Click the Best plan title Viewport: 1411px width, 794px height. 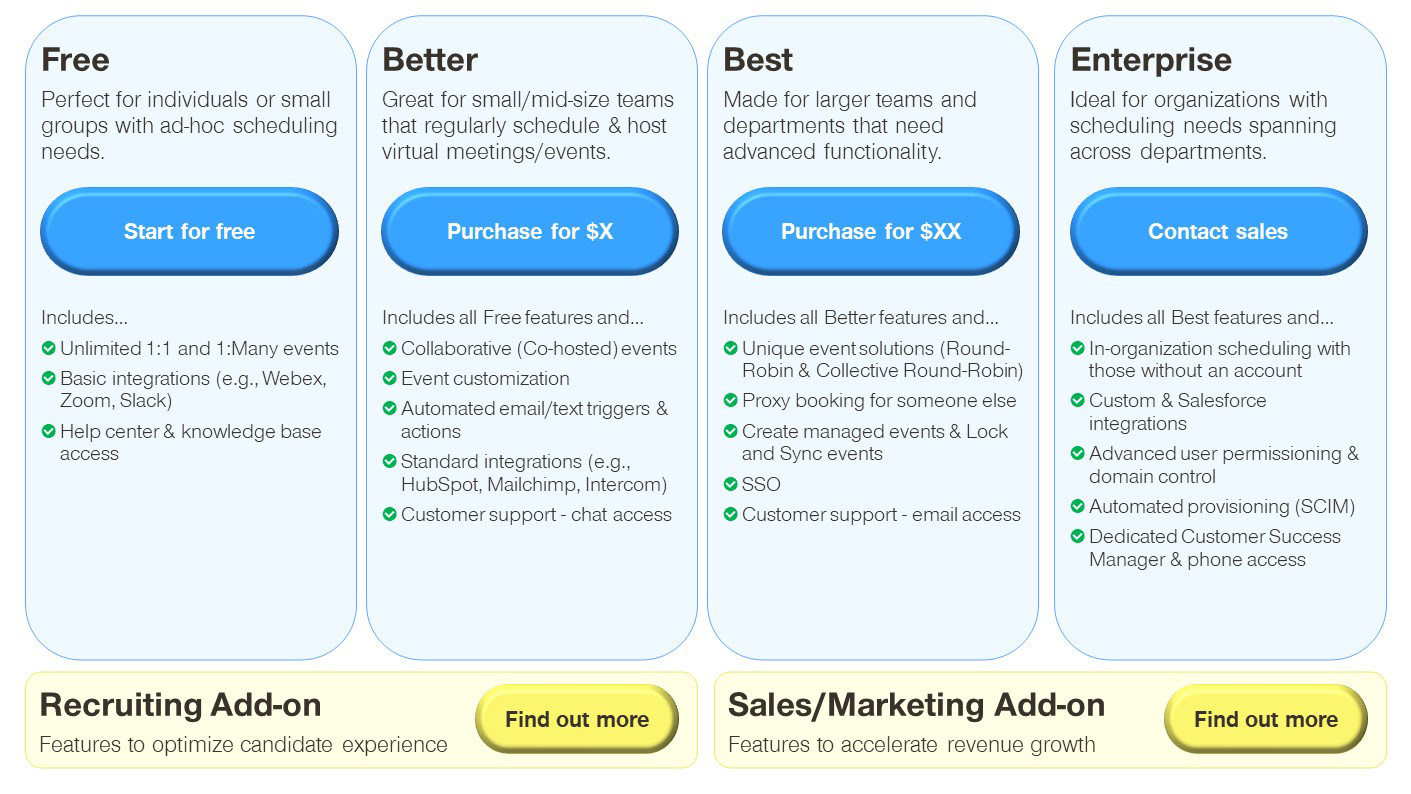pos(757,60)
